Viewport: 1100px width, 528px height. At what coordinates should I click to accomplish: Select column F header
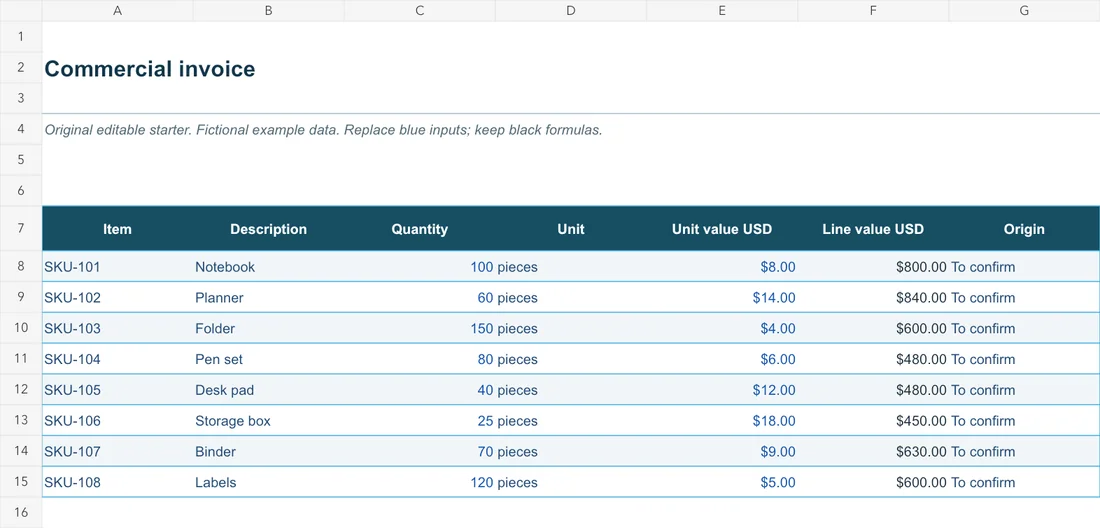(x=873, y=11)
